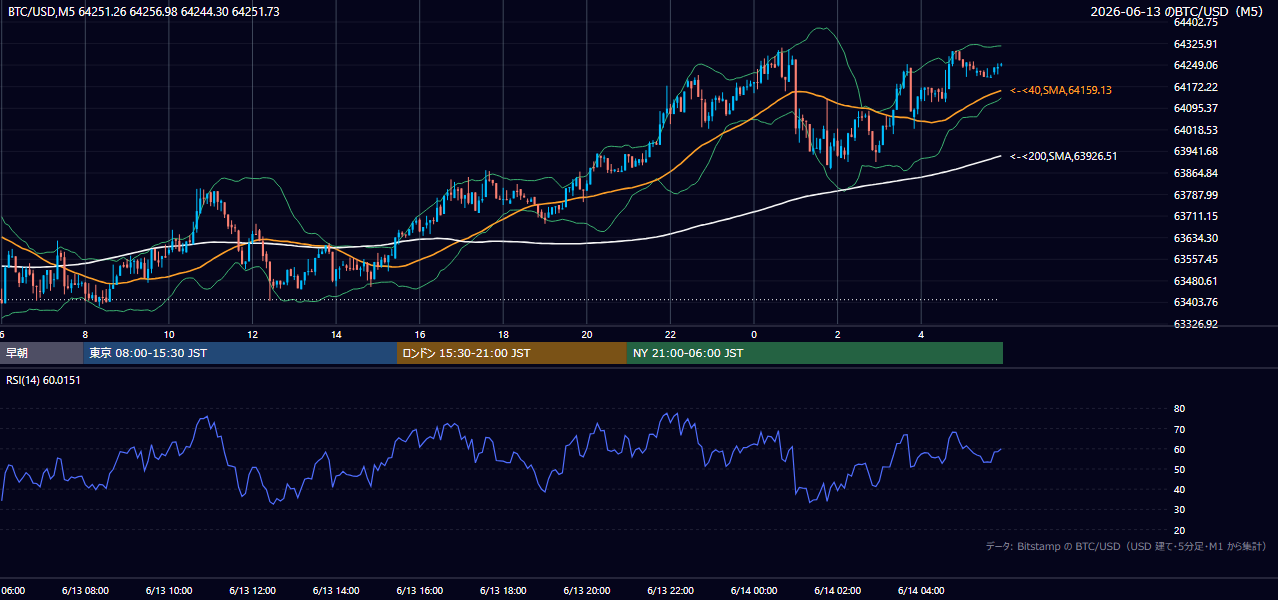Screen dimensions: 1278x600
Task: Click the 200 SMA 63926.51 label
Action: (1064, 156)
